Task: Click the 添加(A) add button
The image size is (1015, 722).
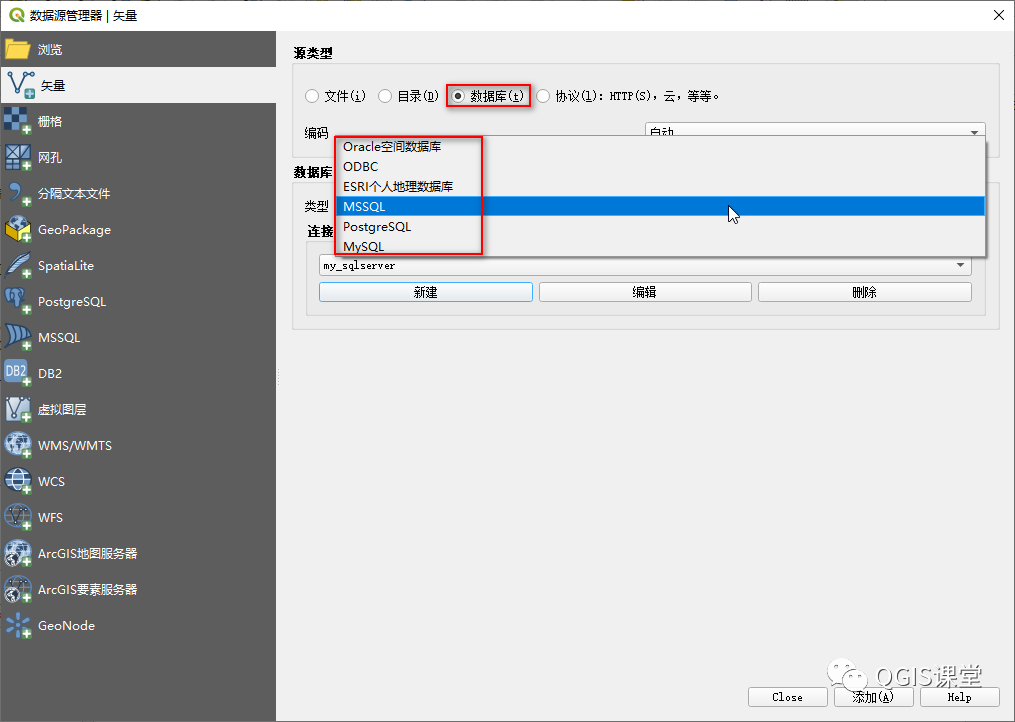Action: point(873,697)
